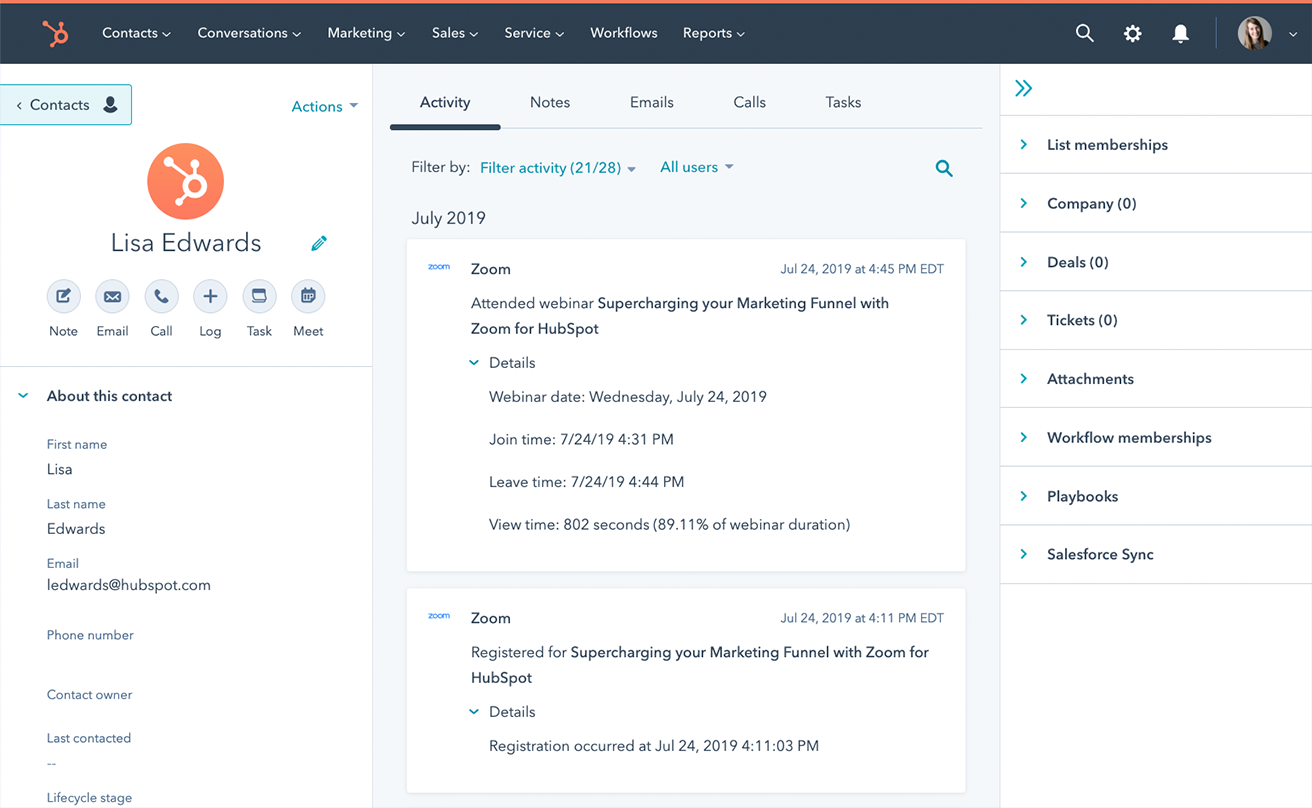This screenshot has width=1312, height=808.
Task: Collapse About this contact section
Action: [23, 396]
